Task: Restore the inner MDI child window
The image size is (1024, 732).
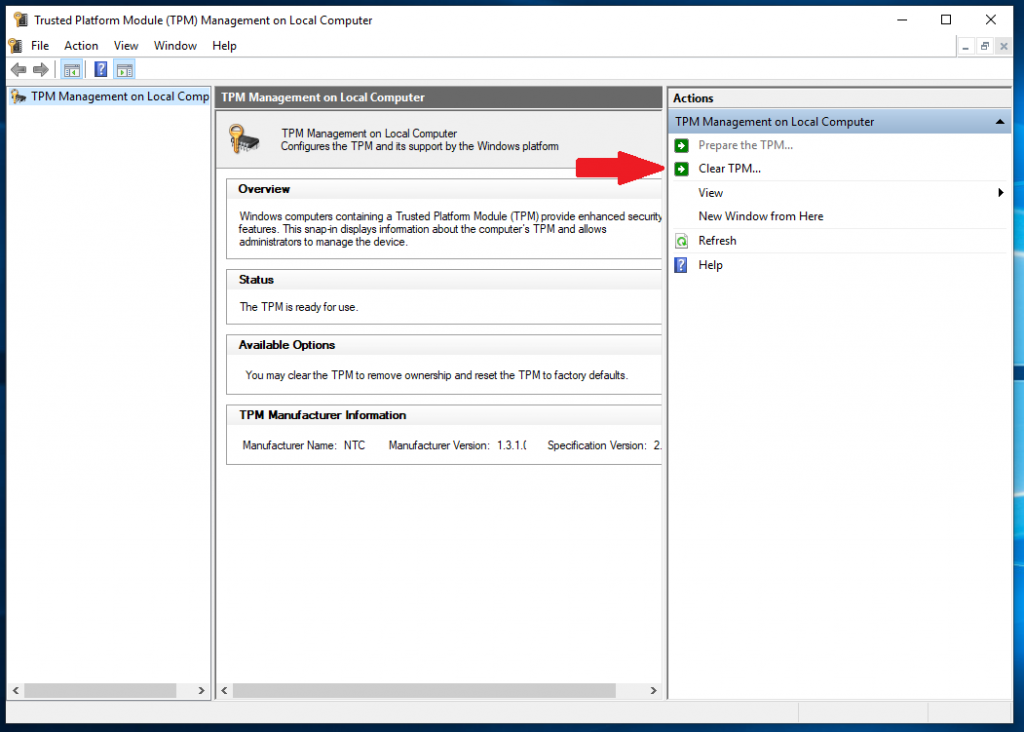Action: click(x=985, y=46)
